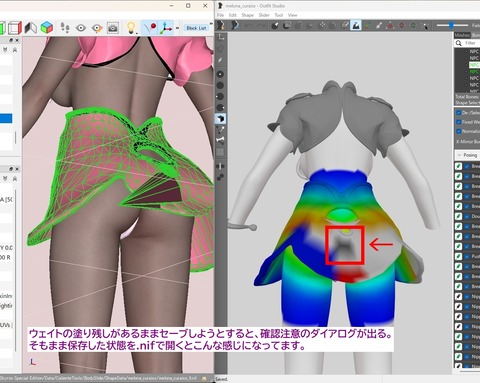
Task: Select the highlighted white NPC bone entry
Action: [x=474, y=65]
